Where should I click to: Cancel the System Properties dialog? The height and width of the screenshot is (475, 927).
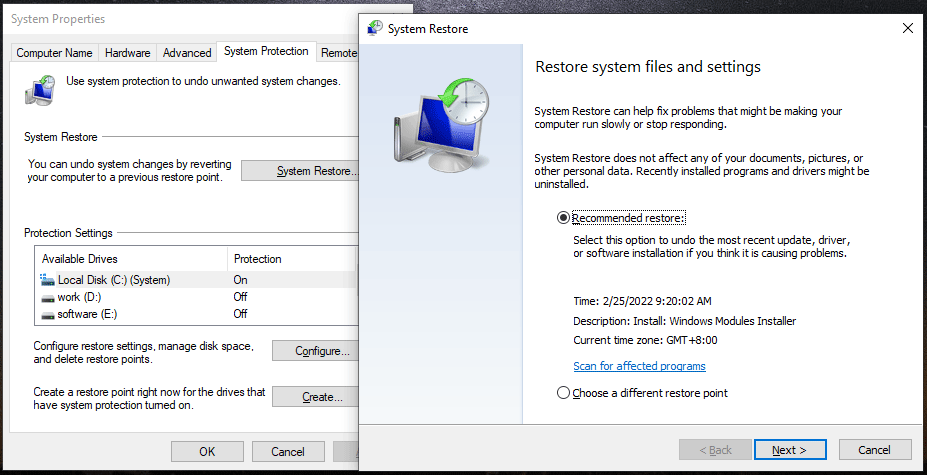click(288, 451)
